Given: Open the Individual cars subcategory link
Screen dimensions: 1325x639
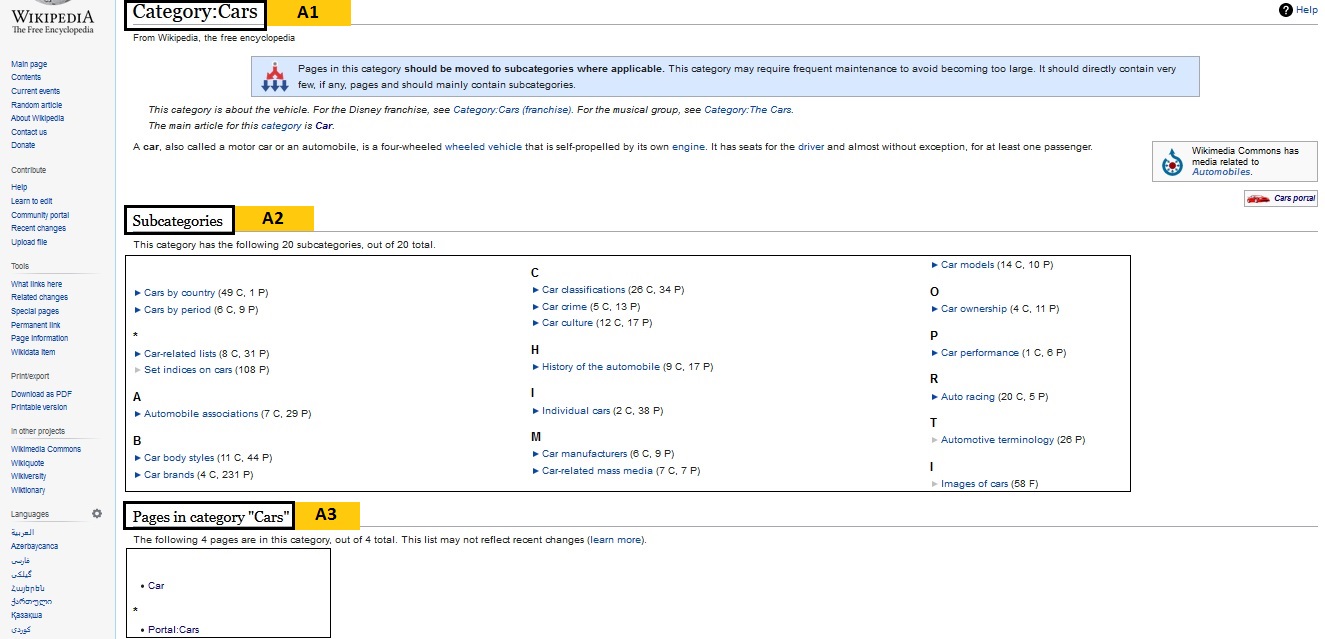Looking at the screenshot, I should (576, 411).
